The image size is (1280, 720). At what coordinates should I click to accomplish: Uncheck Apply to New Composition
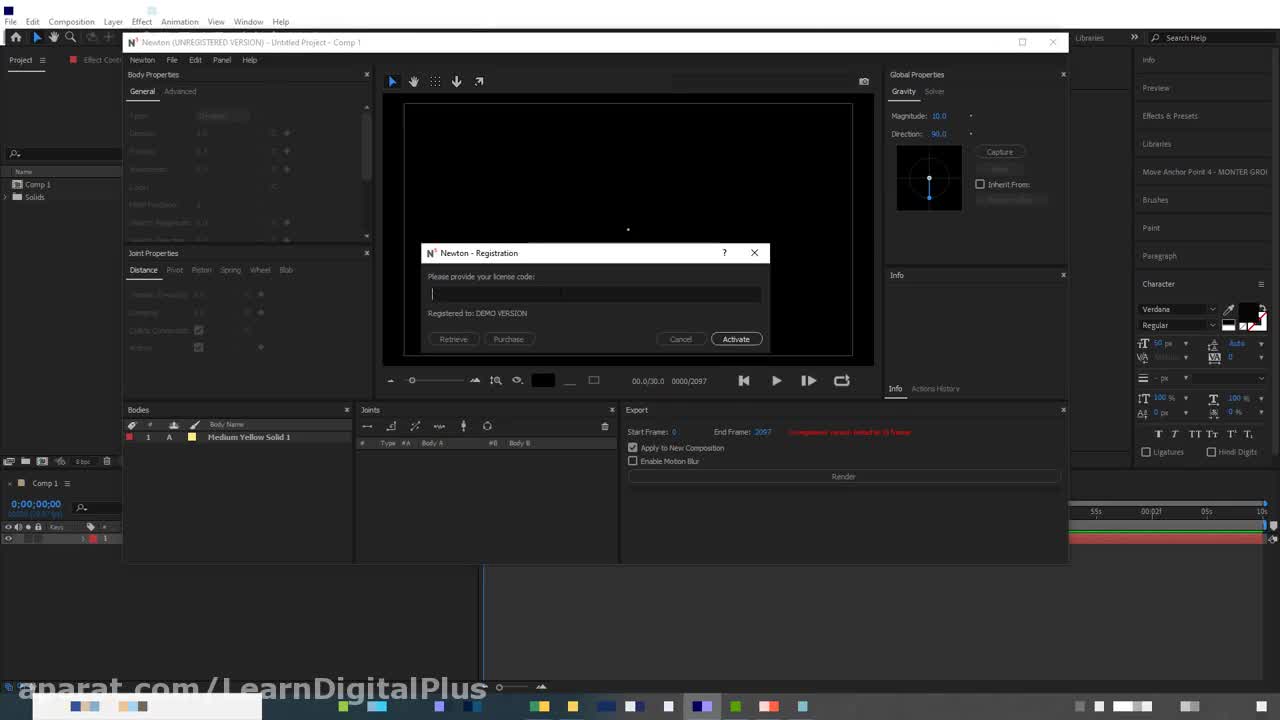click(x=633, y=448)
